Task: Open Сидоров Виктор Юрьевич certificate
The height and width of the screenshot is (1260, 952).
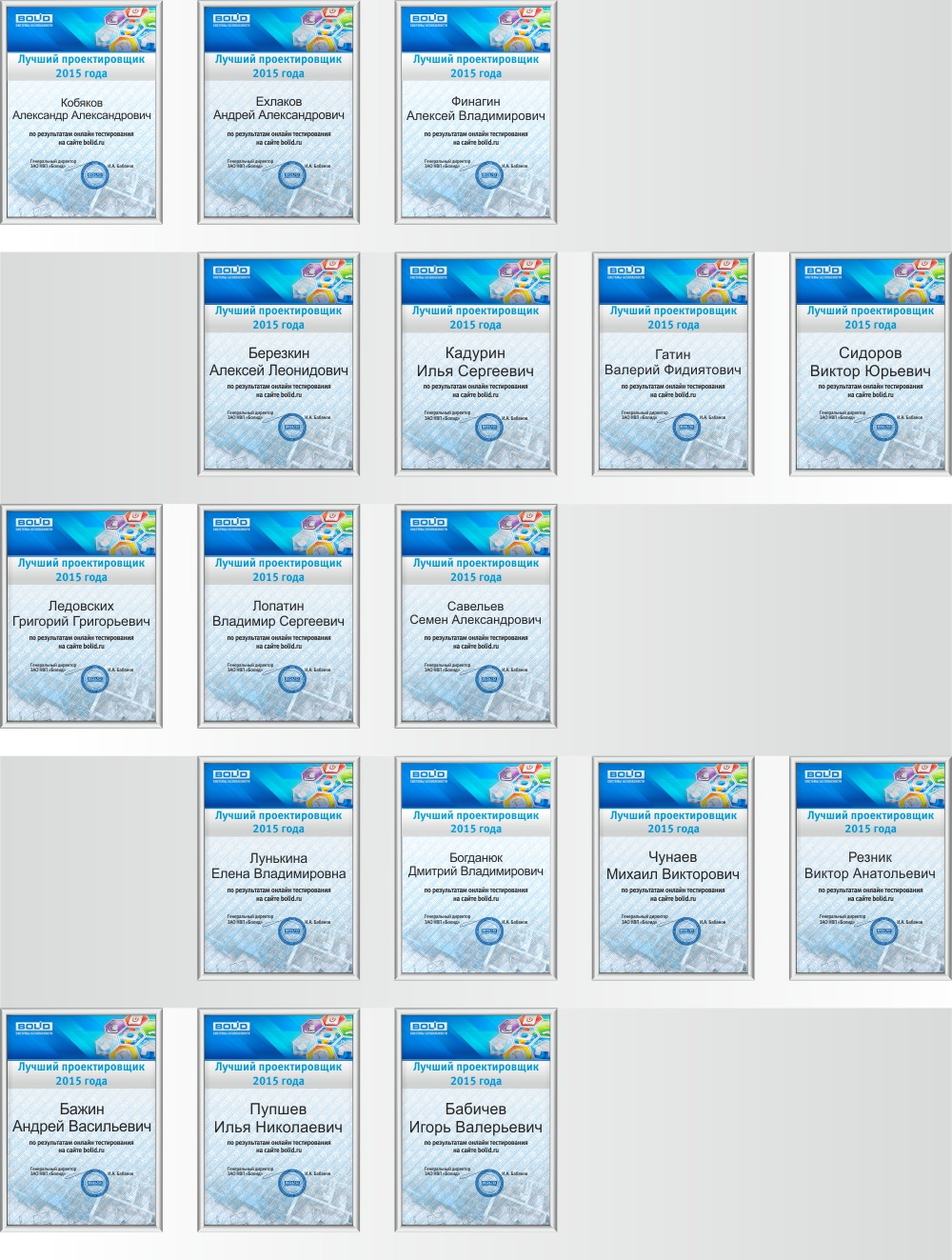Action: click(x=870, y=364)
